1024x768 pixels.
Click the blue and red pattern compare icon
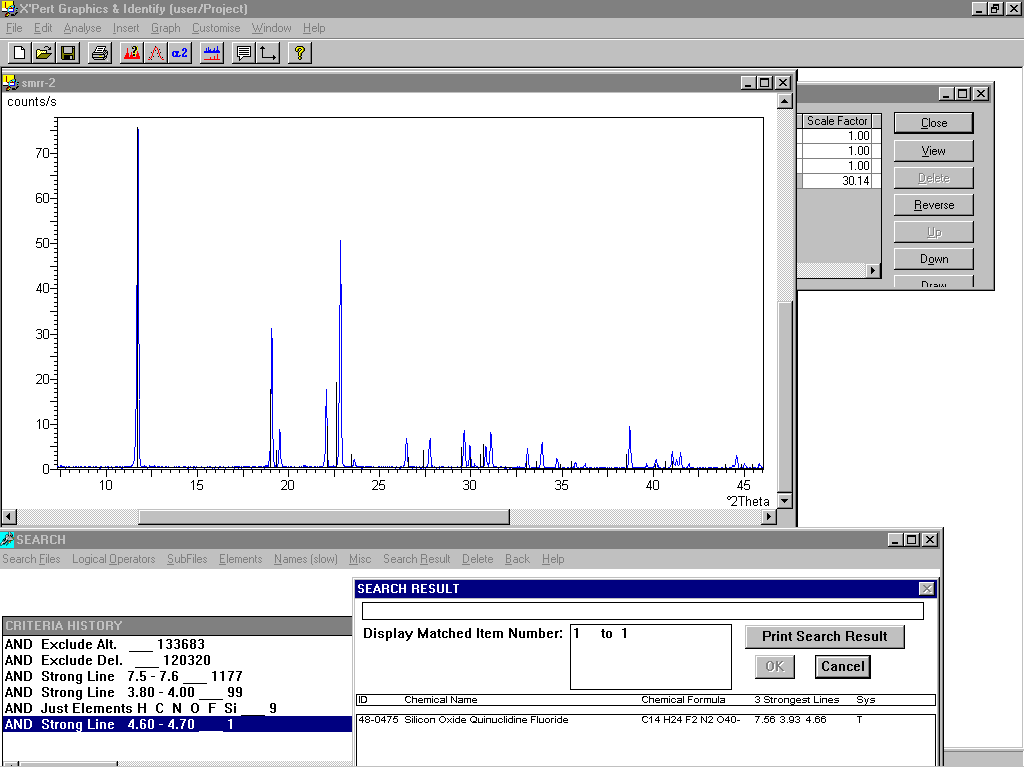(x=212, y=53)
